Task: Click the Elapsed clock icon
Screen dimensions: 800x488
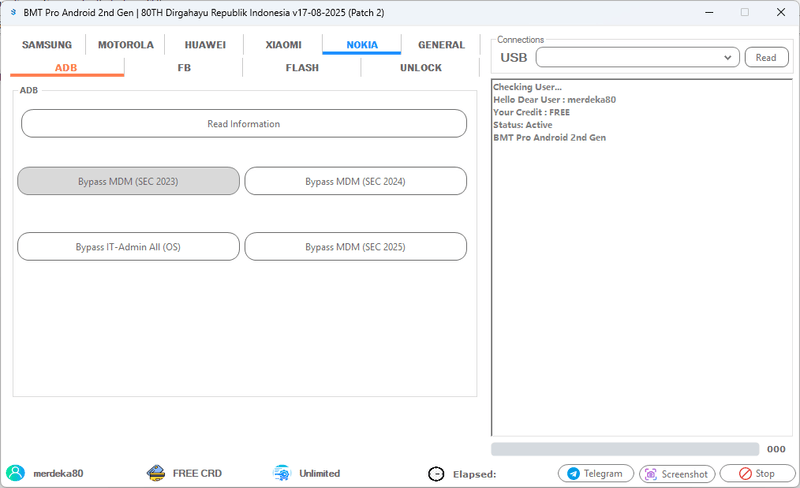Action: (x=436, y=474)
